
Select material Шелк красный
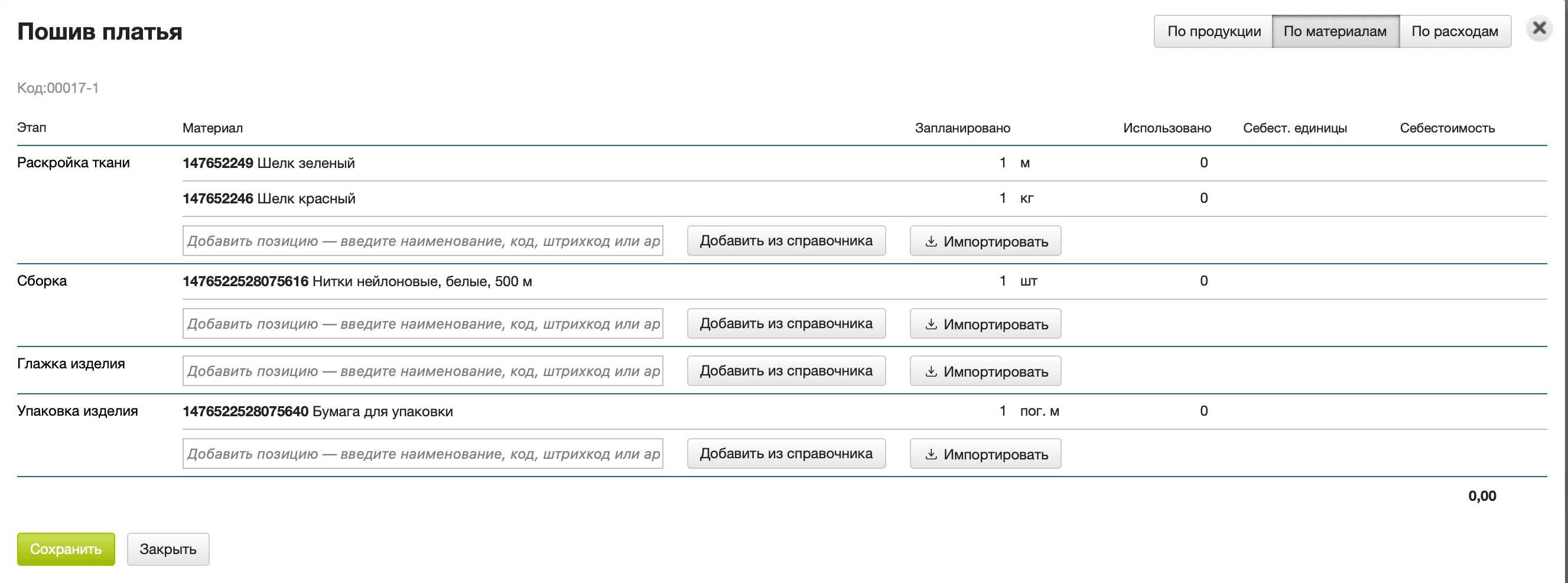point(269,198)
